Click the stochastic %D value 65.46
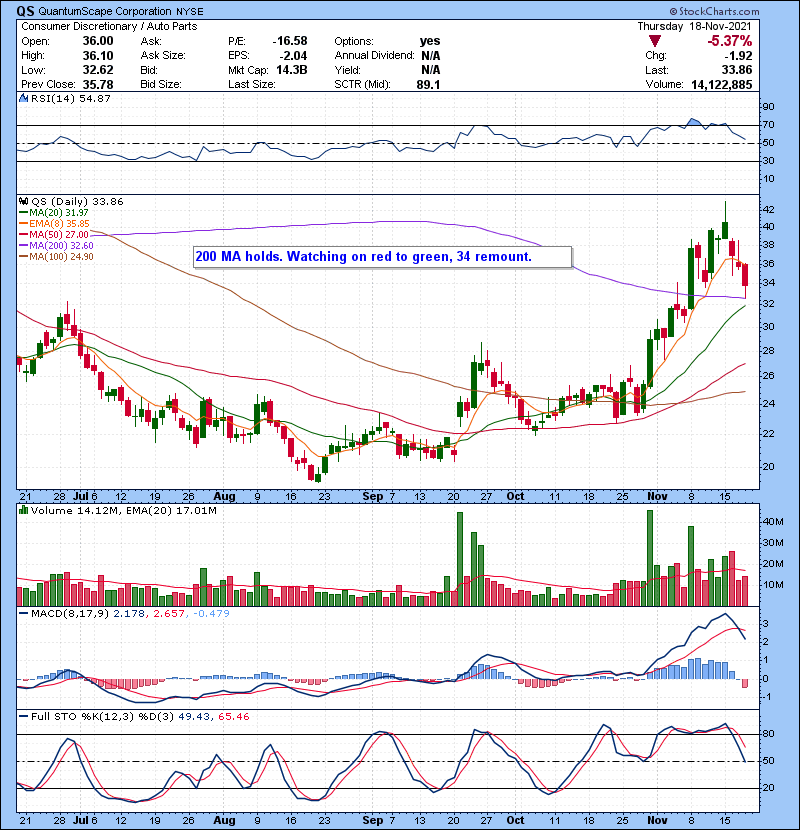Image resolution: width=800 pixels, height=830 pixels. tap(233, 717)
